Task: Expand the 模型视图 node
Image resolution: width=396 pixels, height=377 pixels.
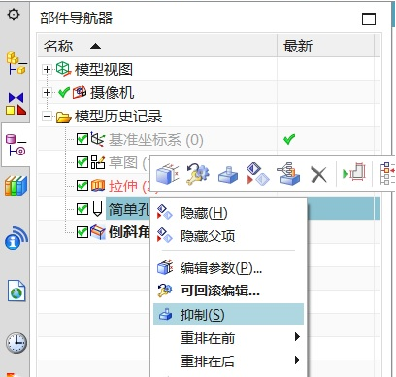Action: tap(47, 69)
